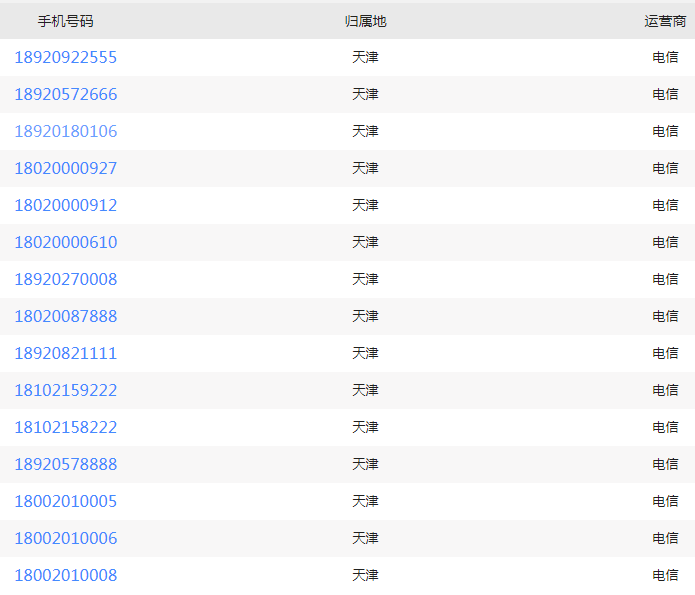Select 天津 in the 18002010006 row
The width and height of the screenshot is (695, 595).
click(x=366, y=539)
